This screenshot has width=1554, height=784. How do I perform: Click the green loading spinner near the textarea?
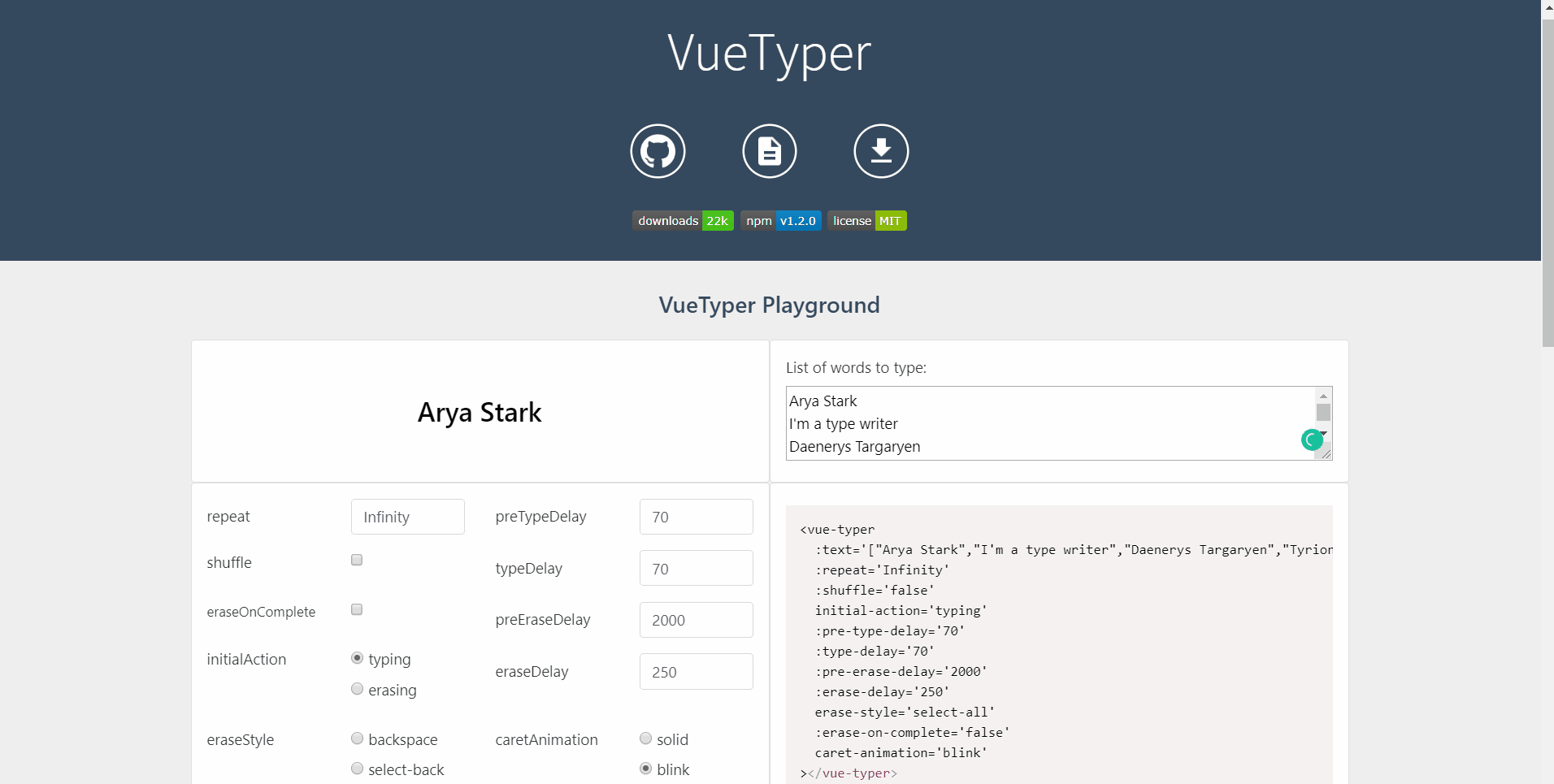(1313, 440)
